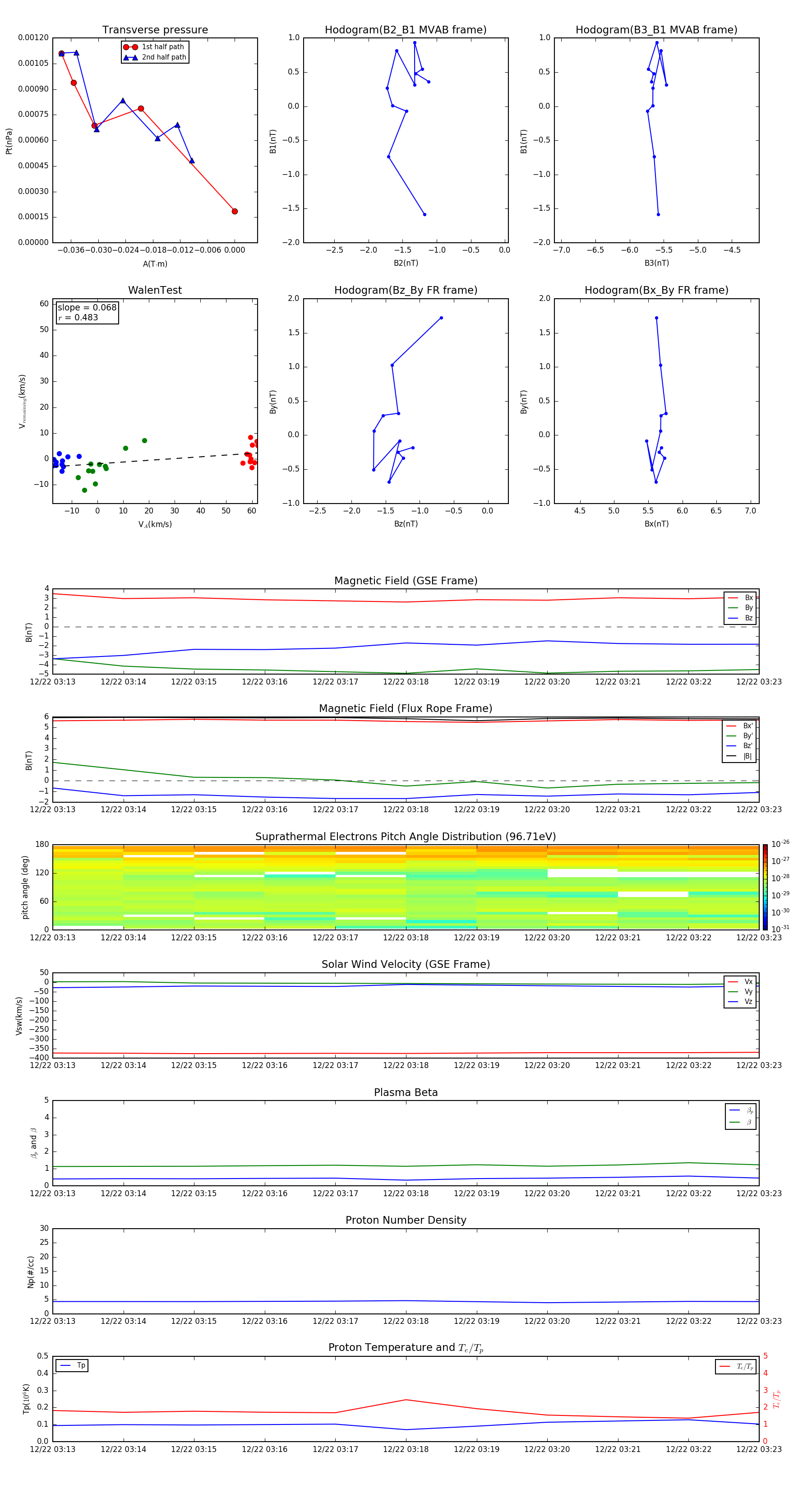Click the |B| legend entry in Flux Rope plot
Screen dimensions: 812x1489
click(739, 756)
